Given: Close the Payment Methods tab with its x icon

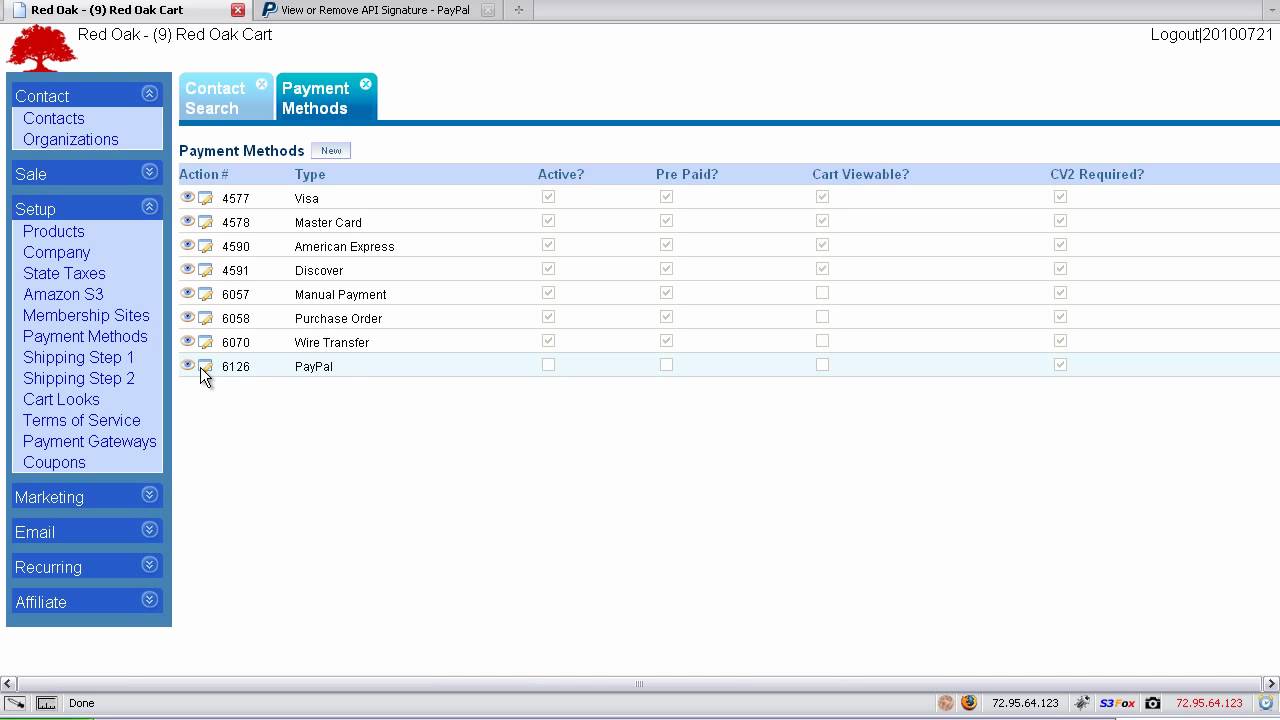Looking at the screenshot, I should [x=365, y=85].
